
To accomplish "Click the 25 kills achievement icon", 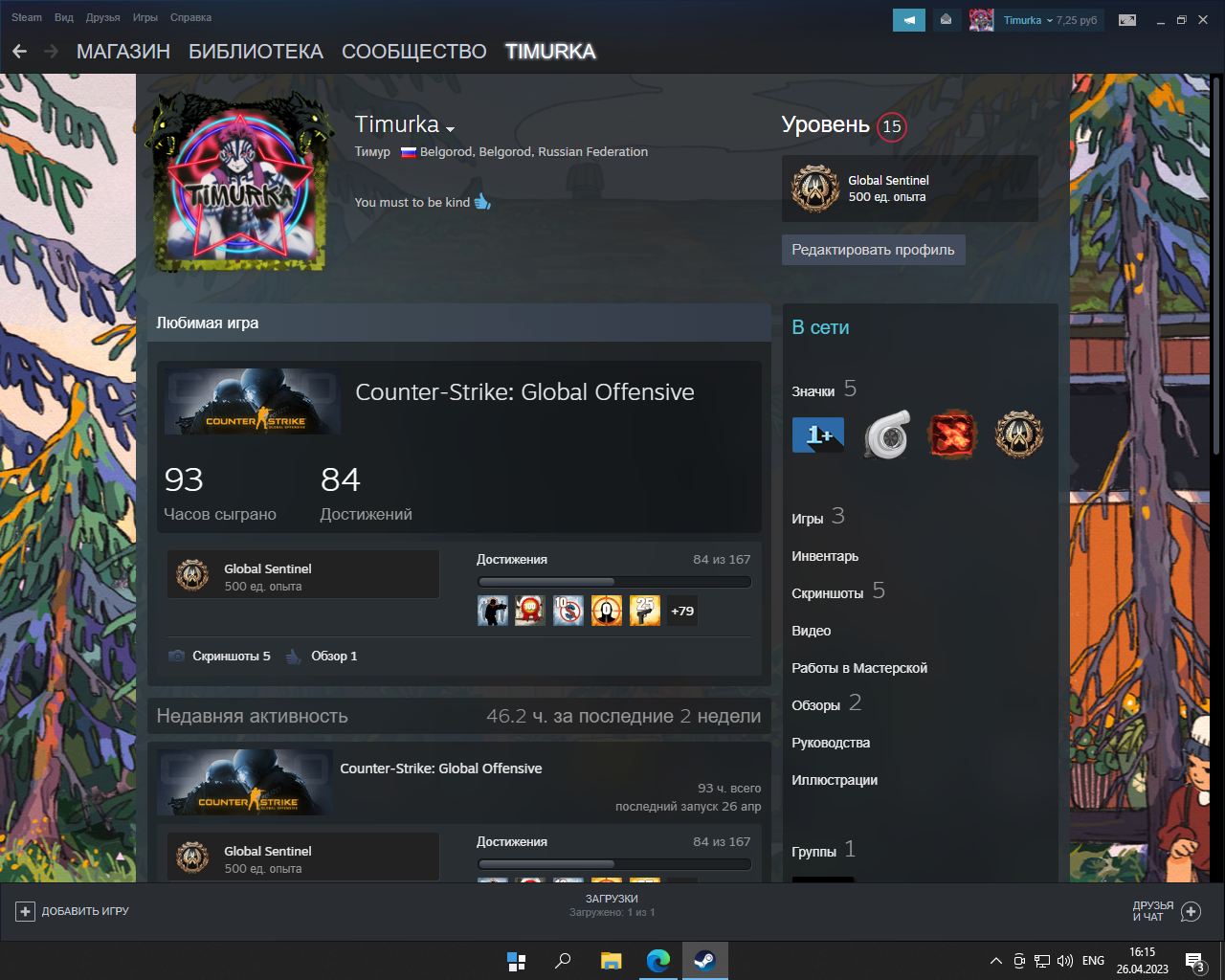I will click(x=645, y=611).
